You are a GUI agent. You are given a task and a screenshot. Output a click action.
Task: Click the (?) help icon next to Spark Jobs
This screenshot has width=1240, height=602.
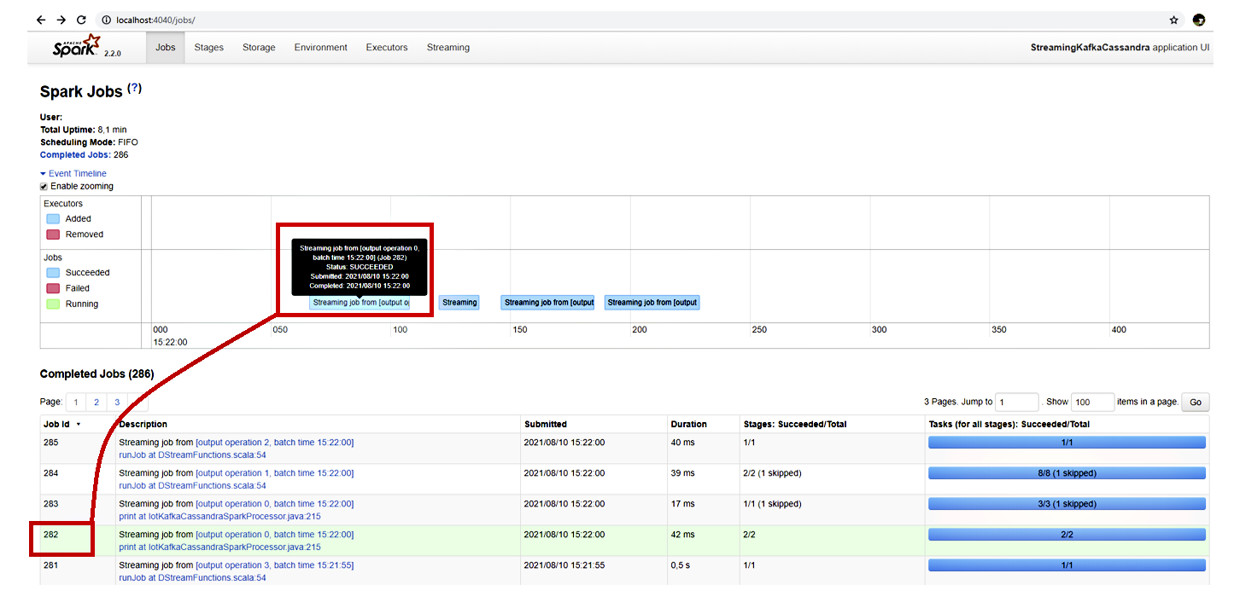pyautogui.click(x=135, y=89)
